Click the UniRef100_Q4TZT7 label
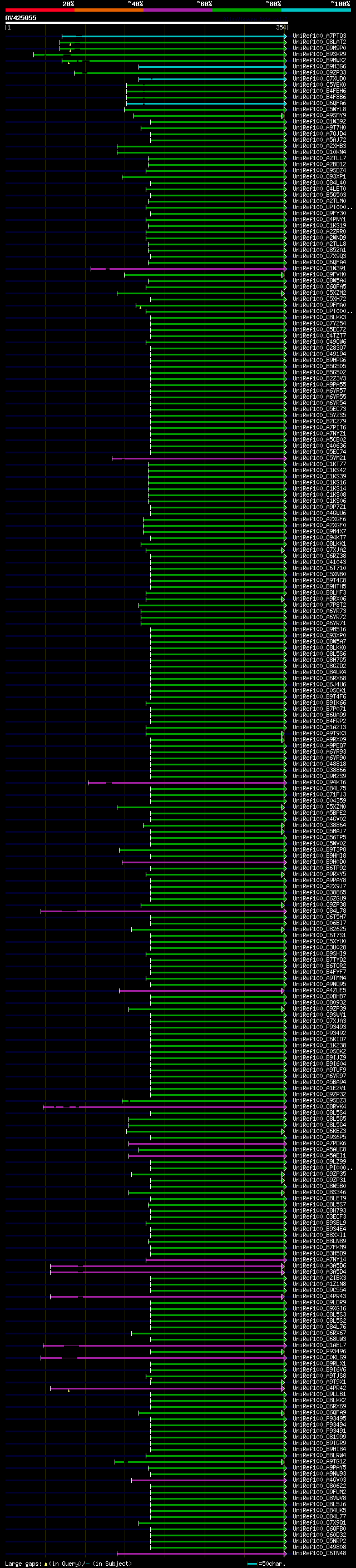The width and height of the screenshot is (356, 1568). [319, 335]
